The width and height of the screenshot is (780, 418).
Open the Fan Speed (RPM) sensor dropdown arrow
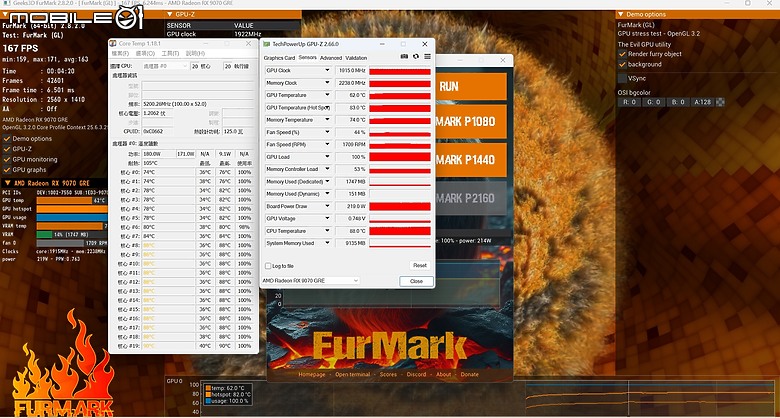tap(327, 145)
